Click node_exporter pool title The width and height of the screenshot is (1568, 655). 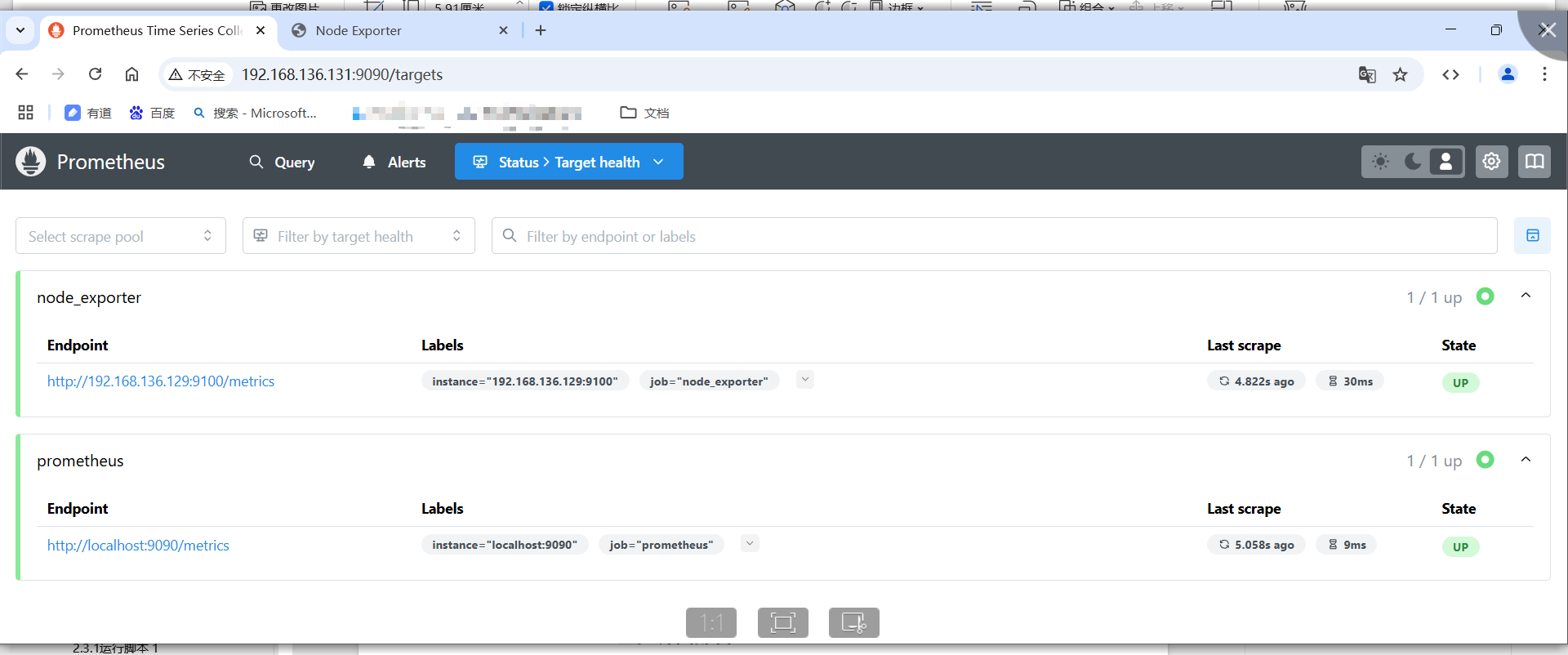89,297
